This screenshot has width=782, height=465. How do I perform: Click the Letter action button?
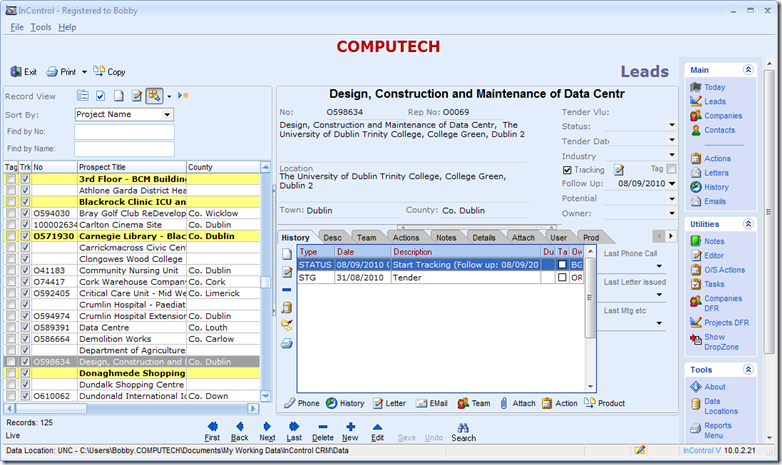(x=390, y=403)
